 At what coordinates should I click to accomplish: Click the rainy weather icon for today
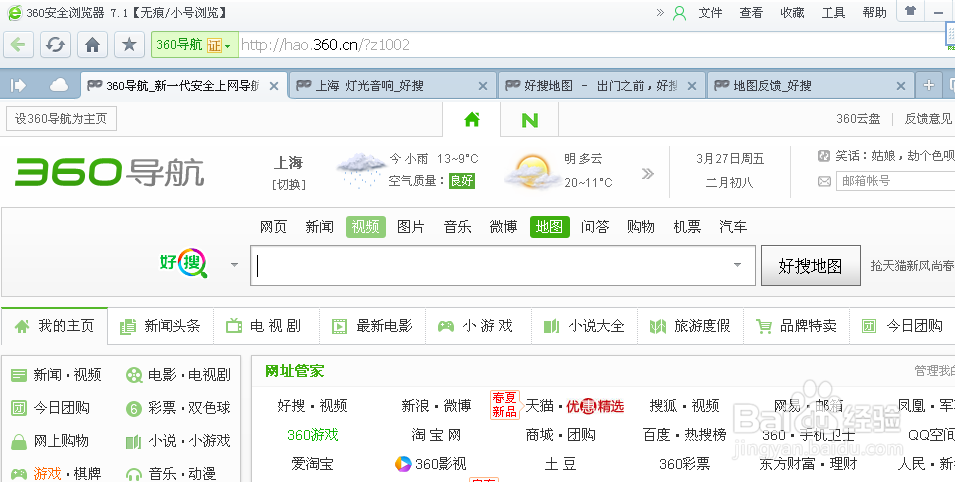click(361, 169)
